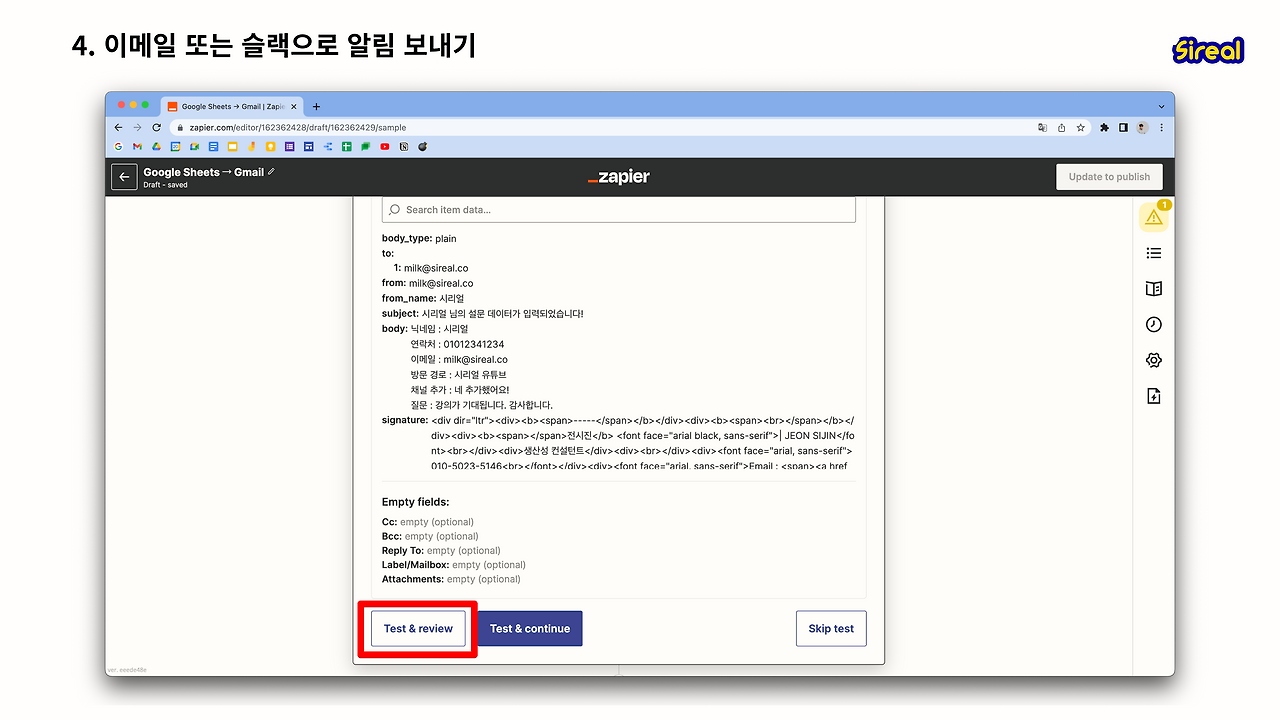Viewport: 1280px width, 720px height.
Task: Open Google bookmark
Action: 119,147
